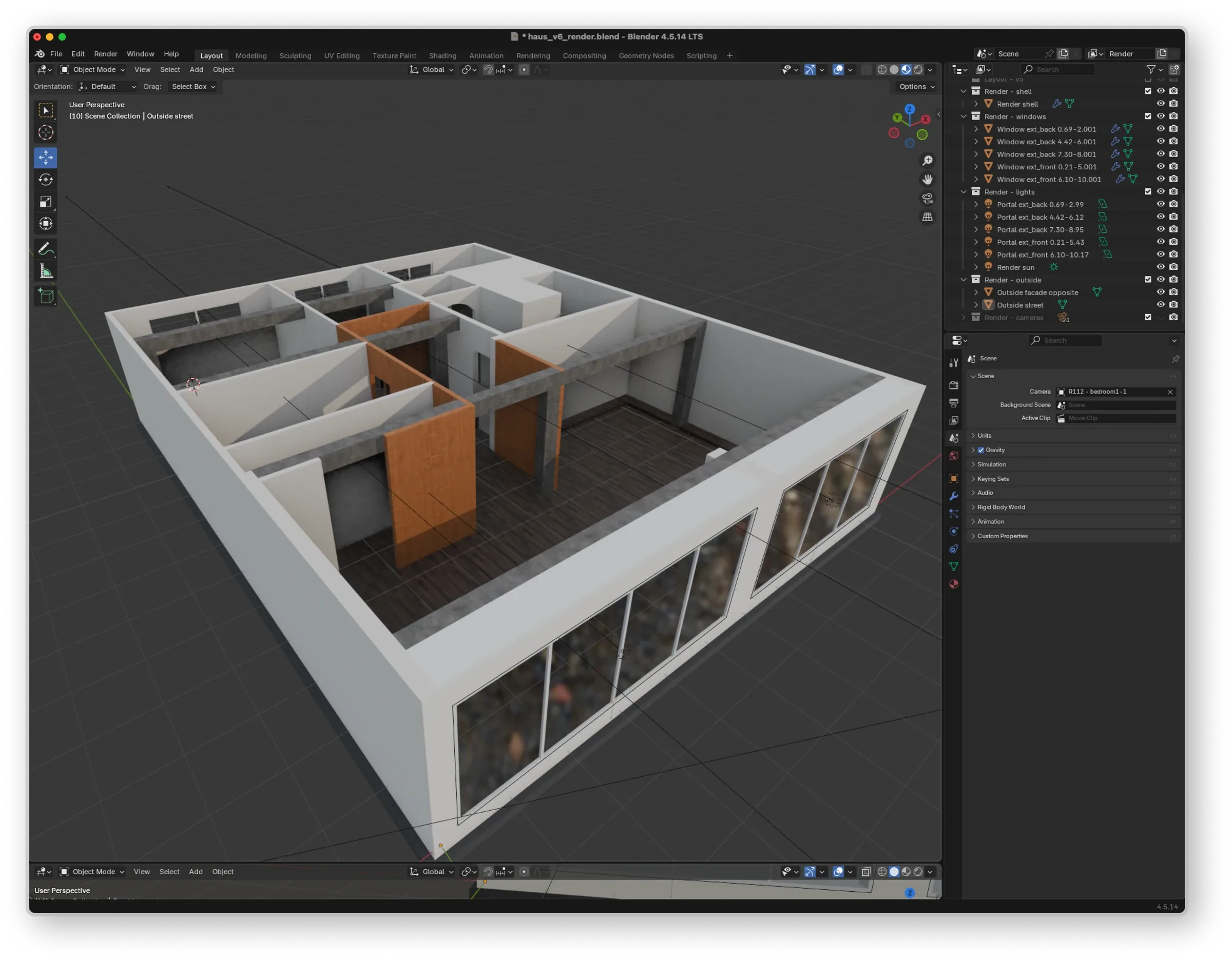Switch upper viewport to Rendered shading
1232x960 pixels.
(918, 69)
